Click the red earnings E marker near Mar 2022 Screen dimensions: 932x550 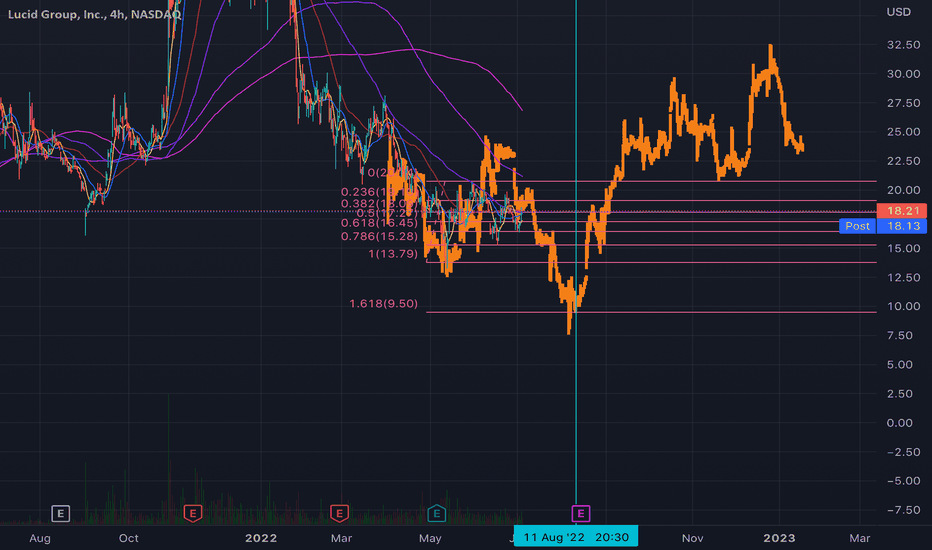pyautogui.click(x=339, y=513)
